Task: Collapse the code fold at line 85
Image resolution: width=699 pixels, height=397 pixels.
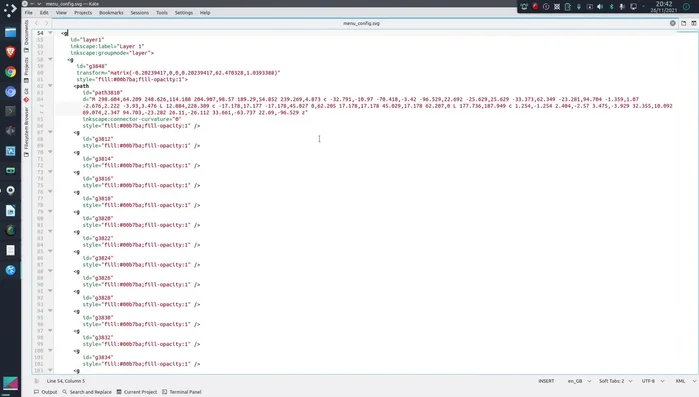Action: click(50, 251)
